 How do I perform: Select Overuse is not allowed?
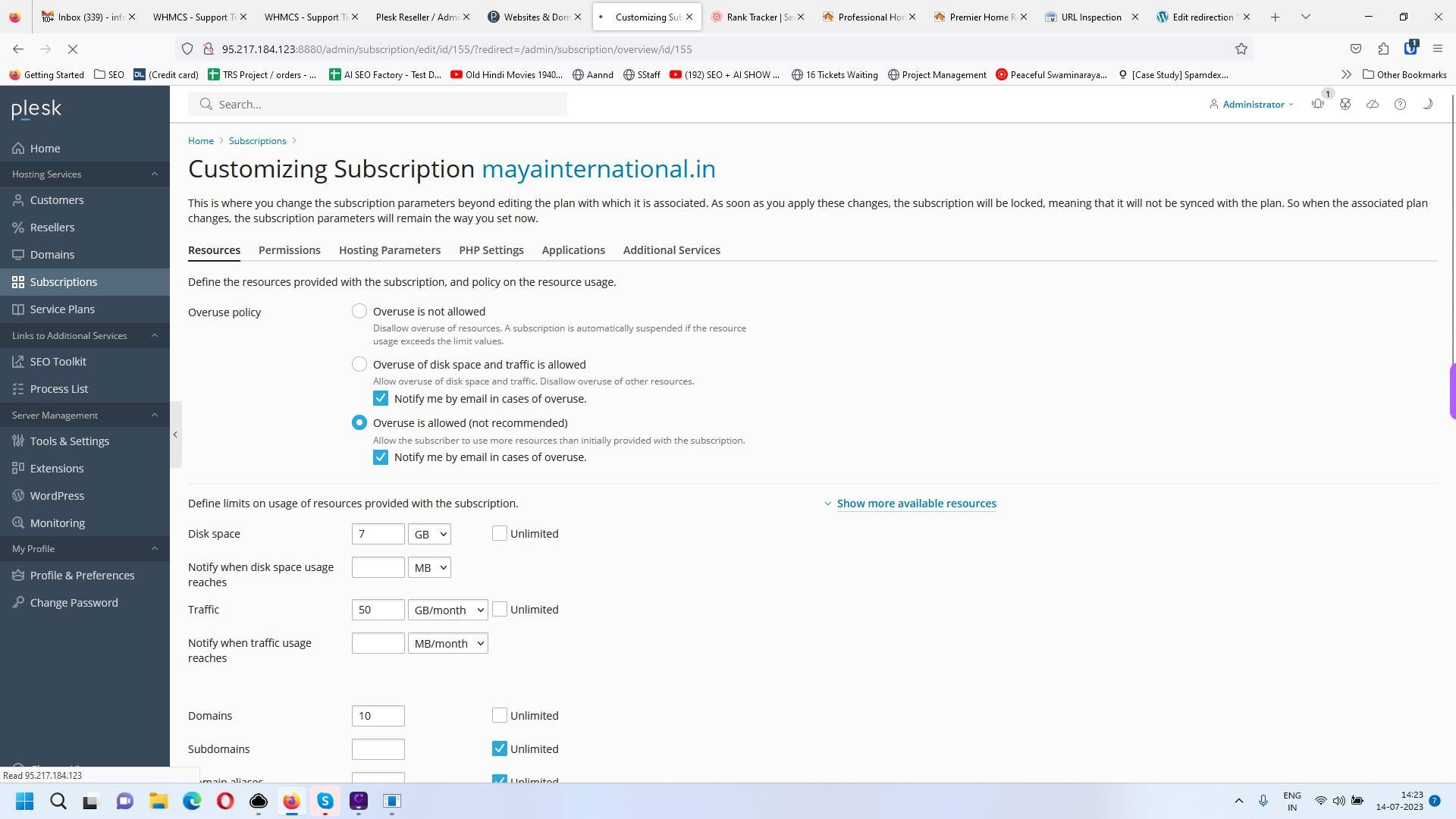click(x=359, y=312)
